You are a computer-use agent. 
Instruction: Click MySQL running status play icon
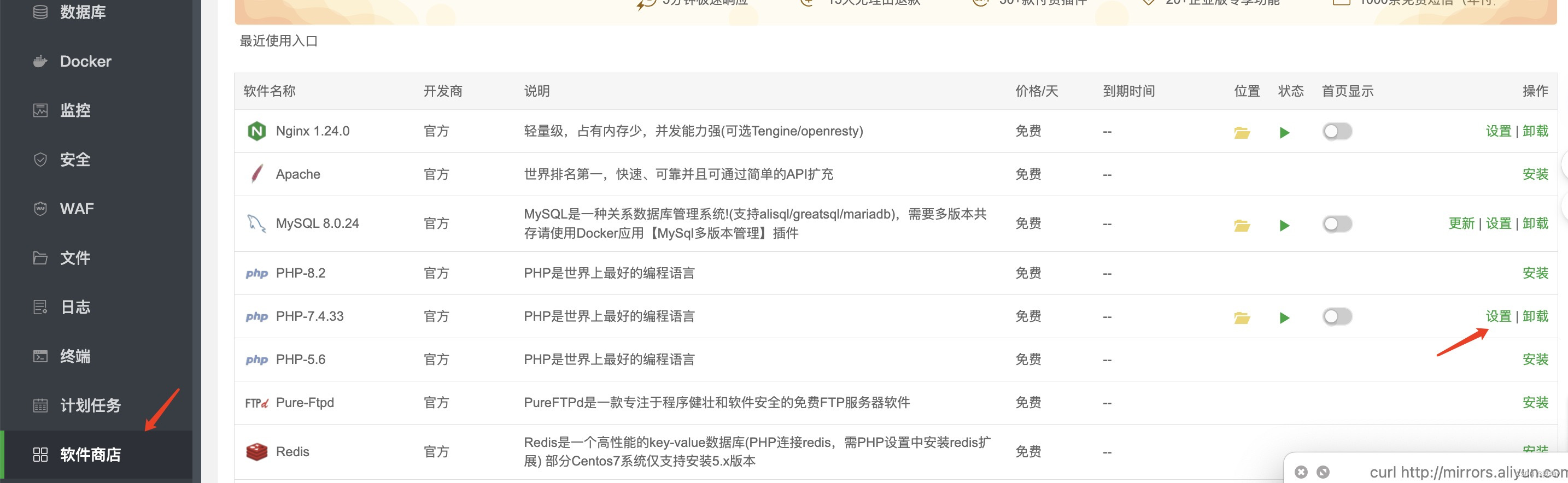tap(1284, 226)
